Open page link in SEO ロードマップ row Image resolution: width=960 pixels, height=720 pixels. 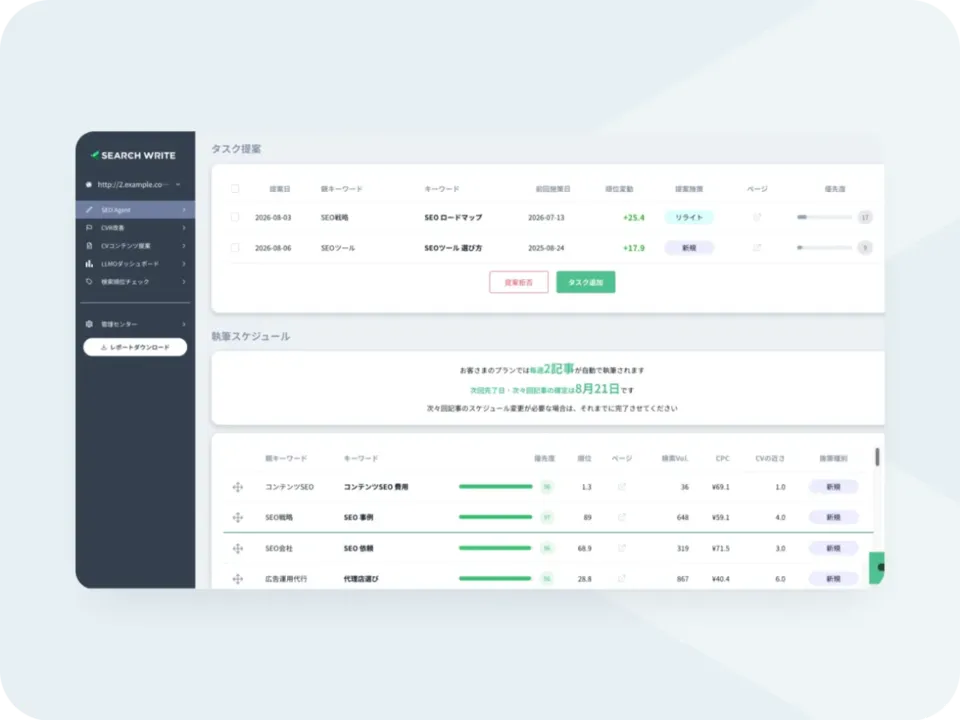pos(757,217)
